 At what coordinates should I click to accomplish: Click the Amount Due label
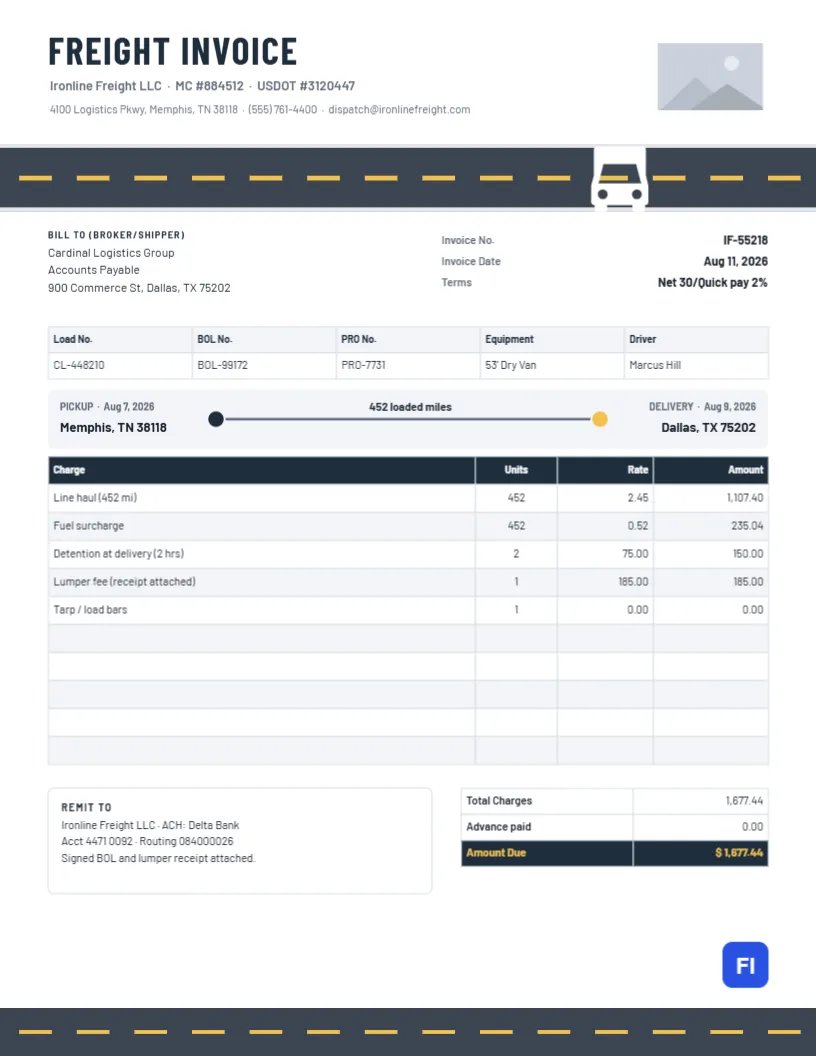click(496, 853)
